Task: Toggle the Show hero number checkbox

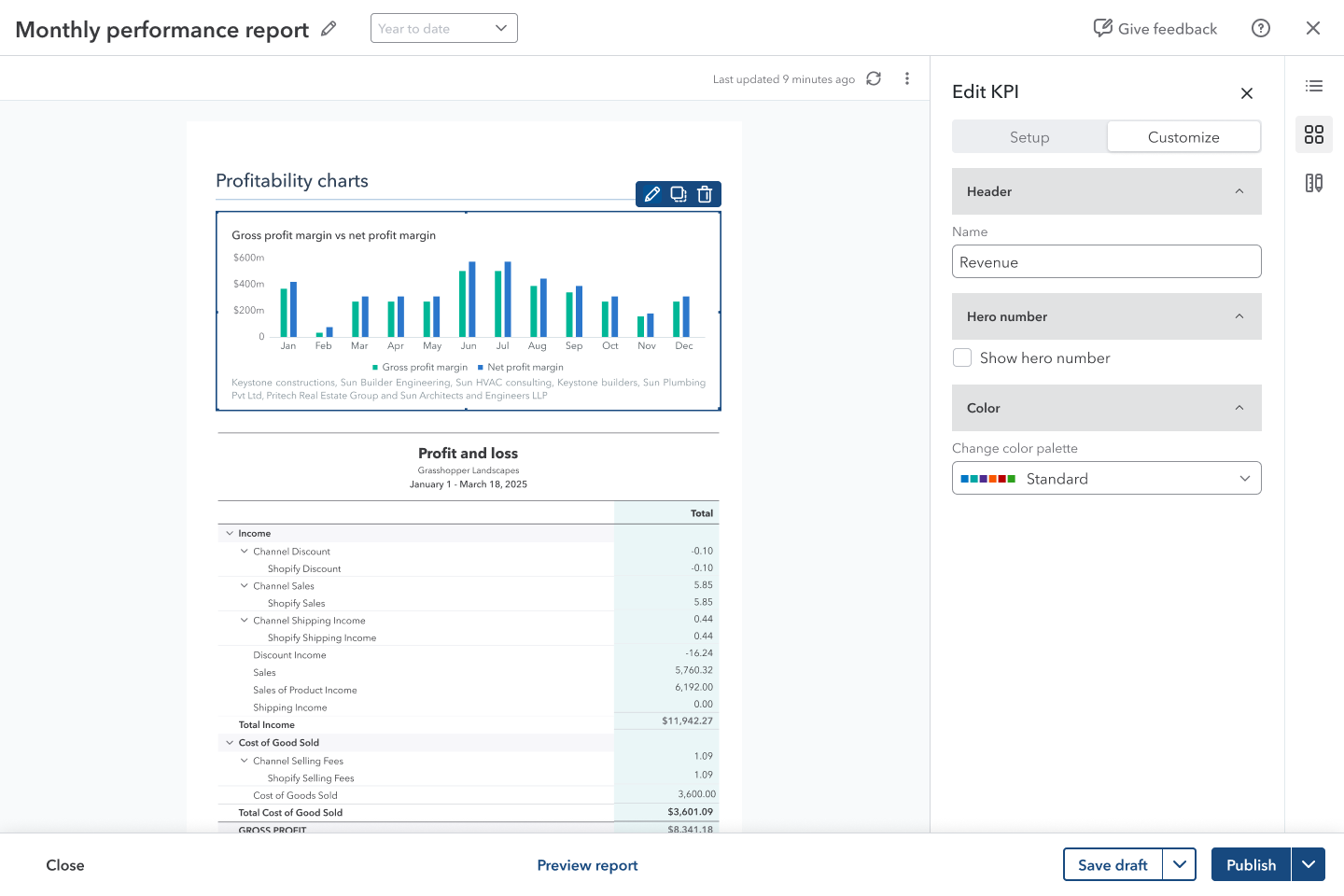Action: pos(962,357)
